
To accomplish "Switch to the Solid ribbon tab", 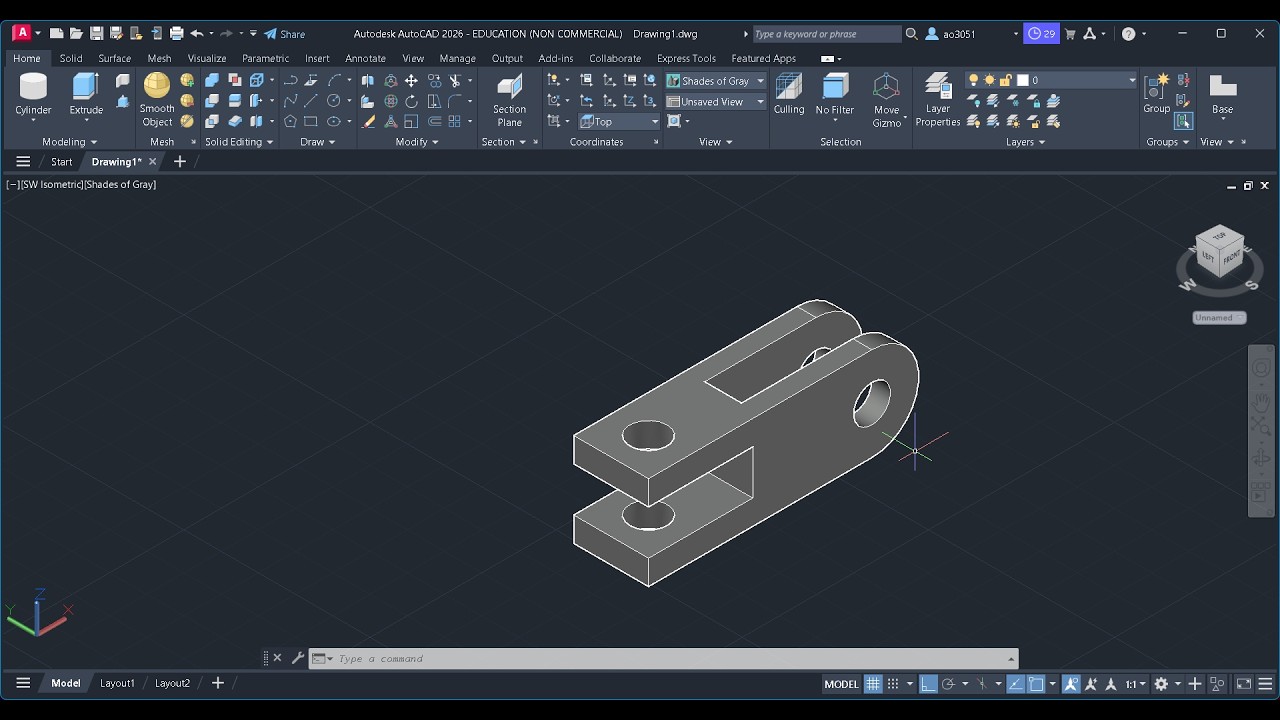I will click(71, 58).
